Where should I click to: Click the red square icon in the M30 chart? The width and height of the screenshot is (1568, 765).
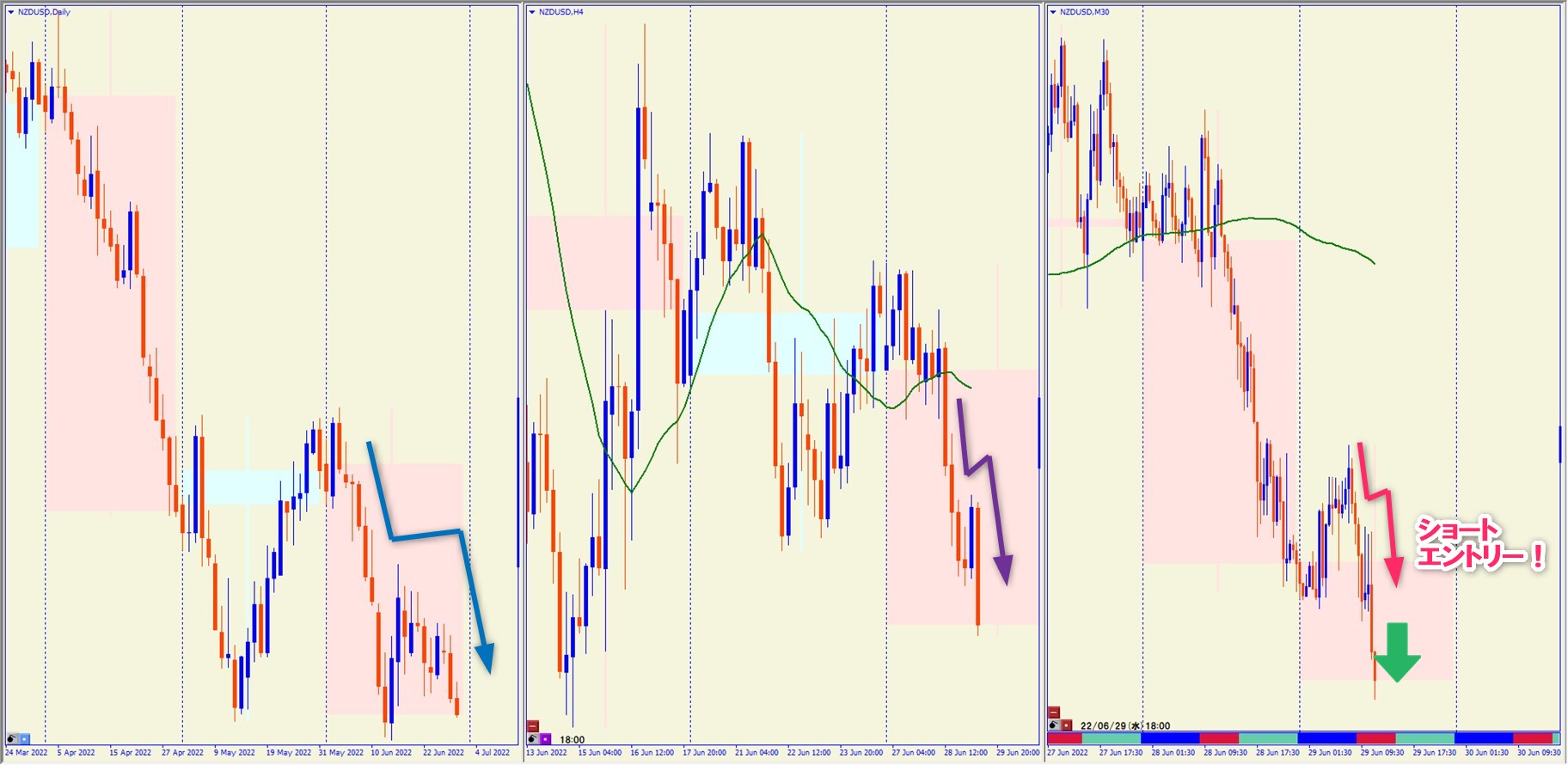[1066, 725]
